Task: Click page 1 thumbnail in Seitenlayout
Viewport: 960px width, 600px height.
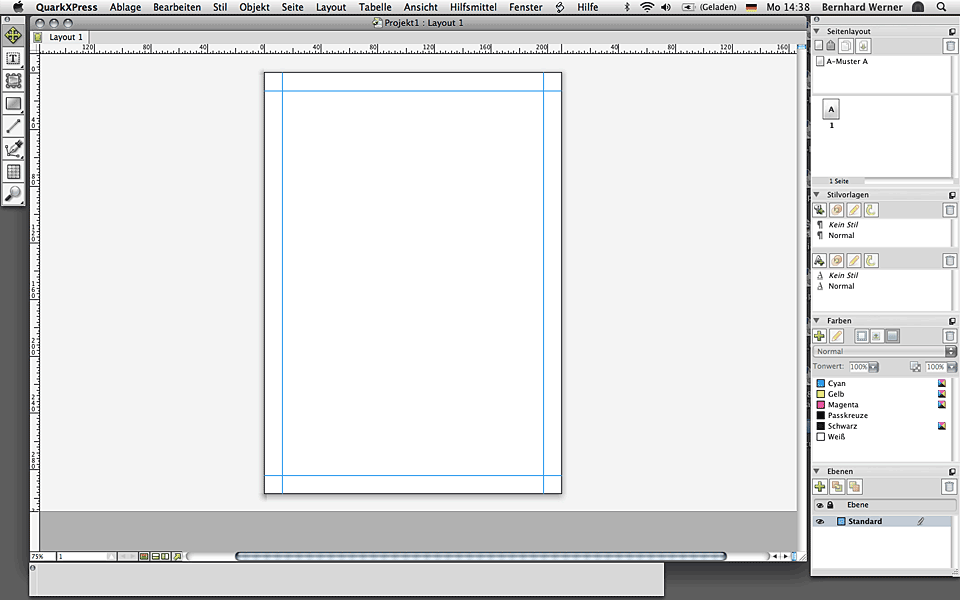Action: click(831, 110)
